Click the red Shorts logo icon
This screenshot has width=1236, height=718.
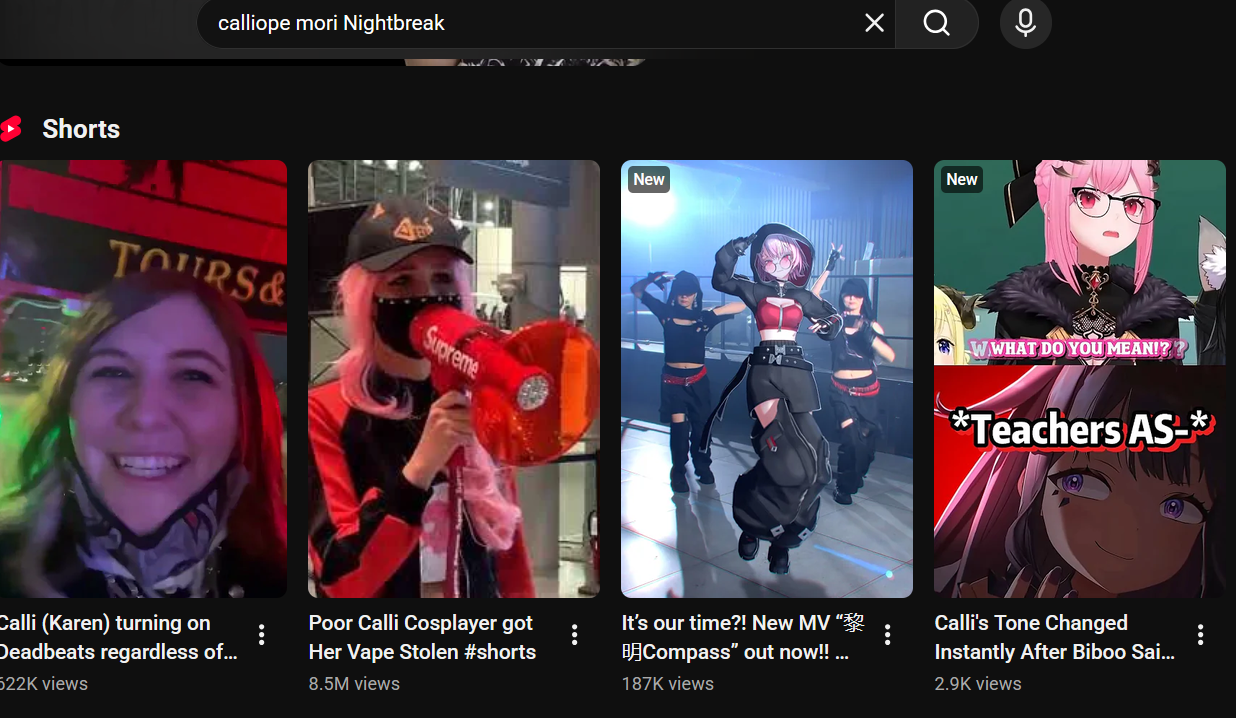[x=11, y=129]
